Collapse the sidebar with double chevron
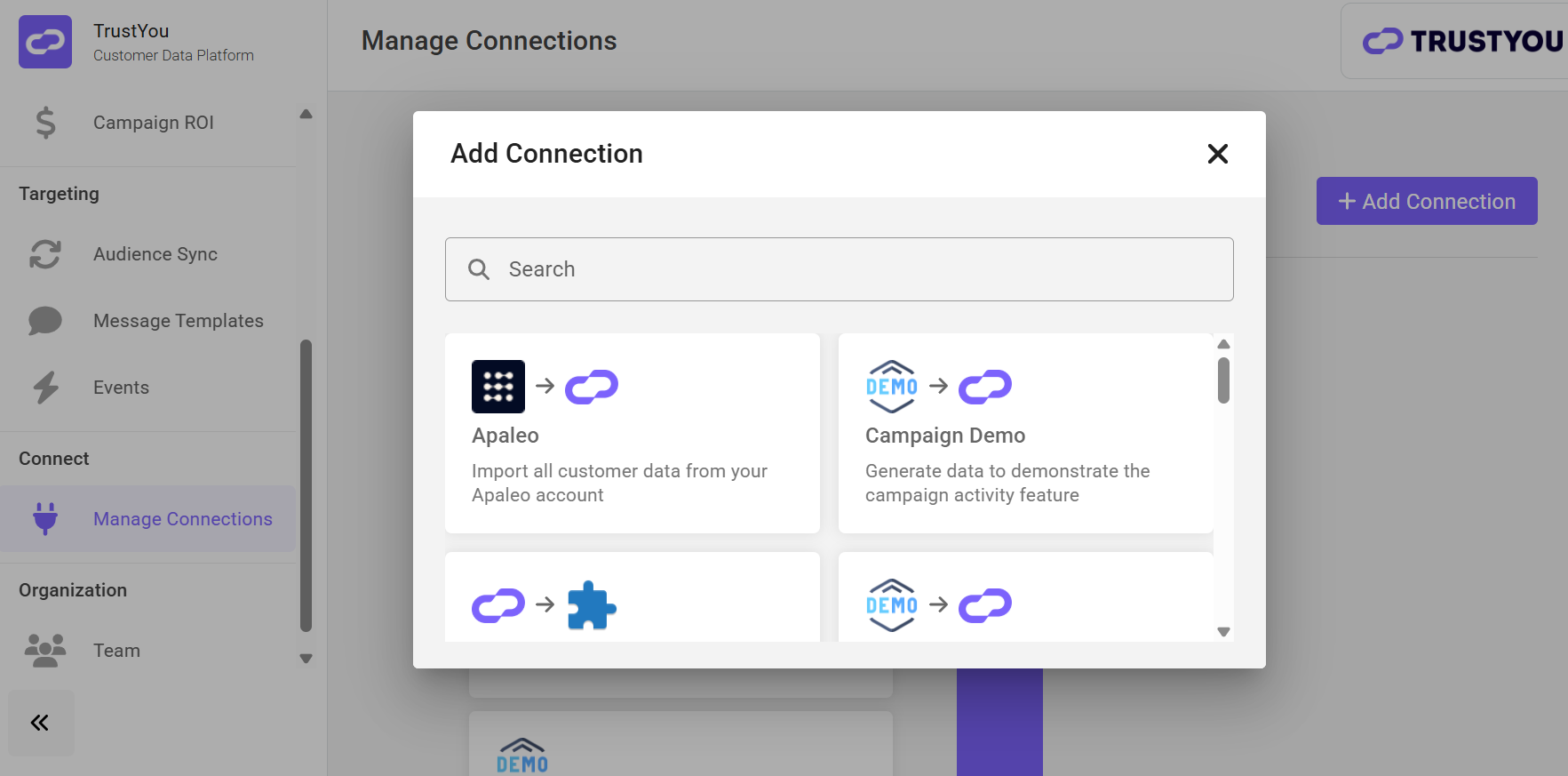This screenshot has height=776, width=1568. pyautogui.click(x=41, y=723)
